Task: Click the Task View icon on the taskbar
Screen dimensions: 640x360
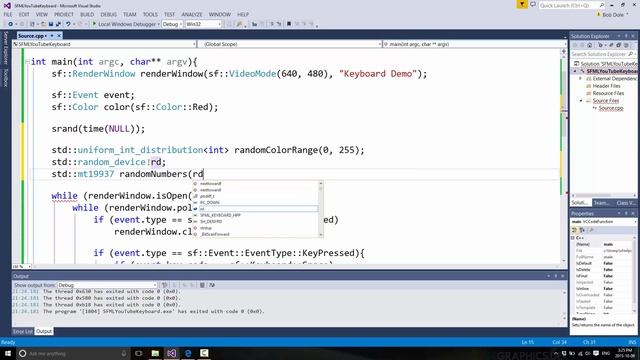Action: tap(138, 353)
